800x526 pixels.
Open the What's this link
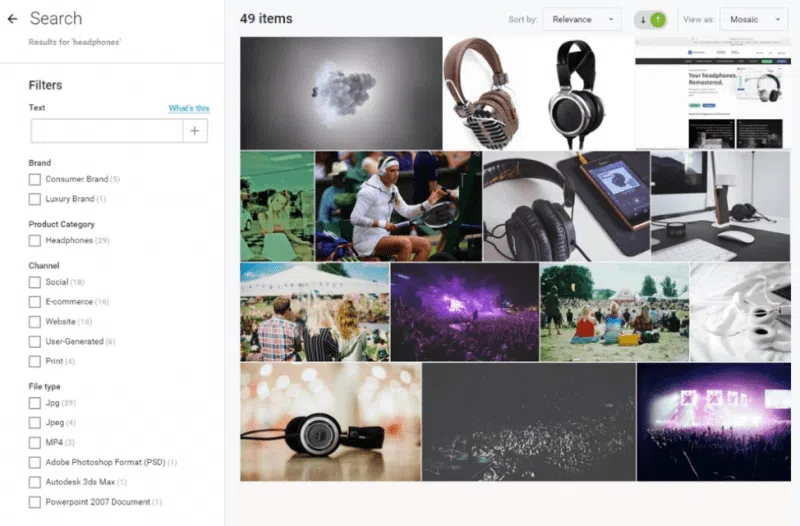pos(189,108)
